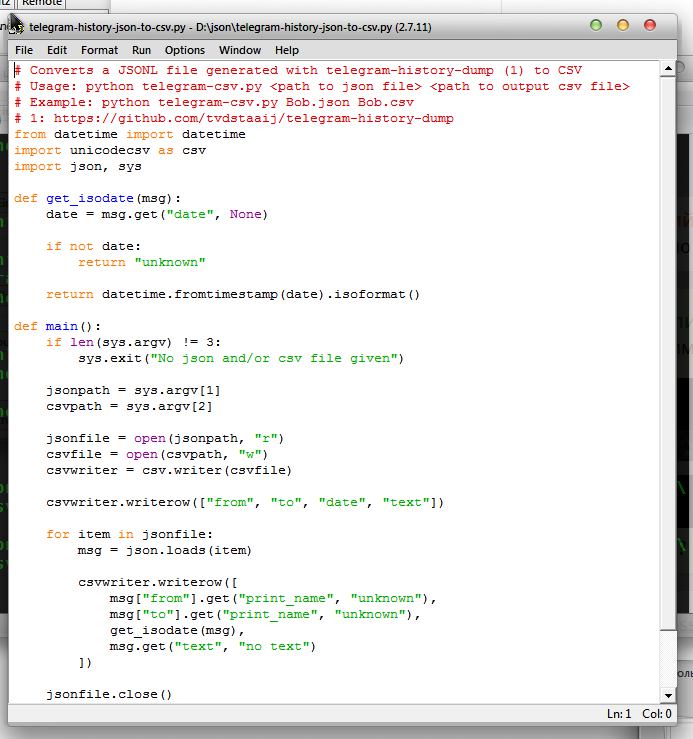Viewport: 693px width, 739px height.
Task: Click the 'date = msg.get("date", None)' line
Action: click(x=157, y=214)
